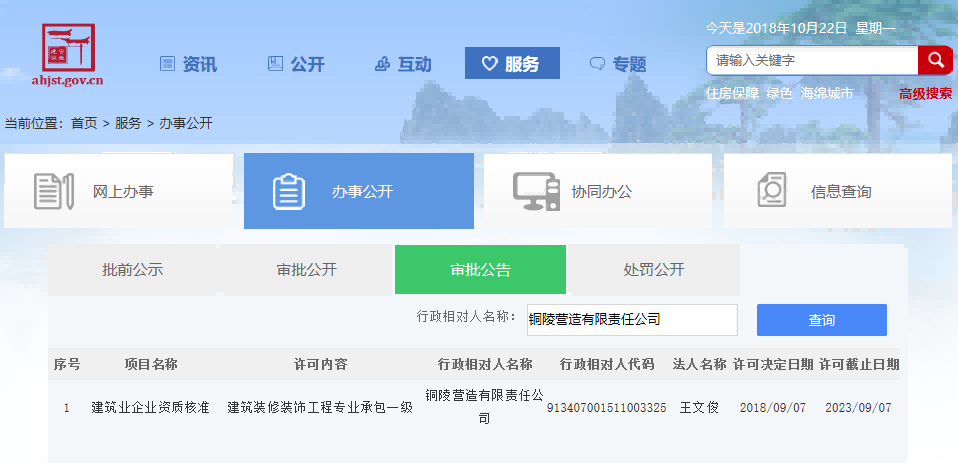Click the code 913407001511003325

point(607,408)
